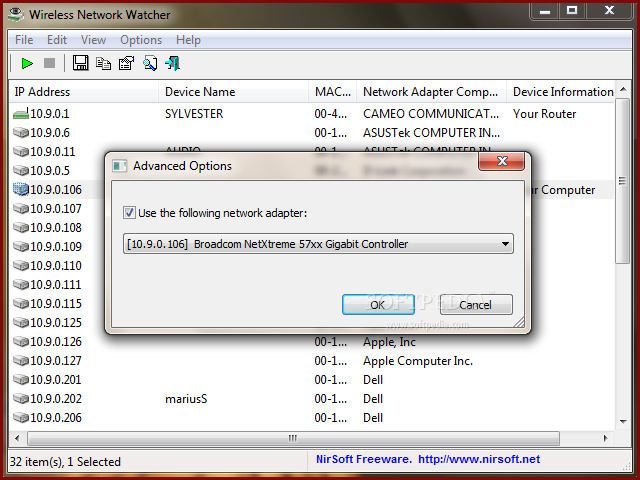Click the gray stop scanning icon
Viewport: 640px width, 480px height.
coord(49,64)
